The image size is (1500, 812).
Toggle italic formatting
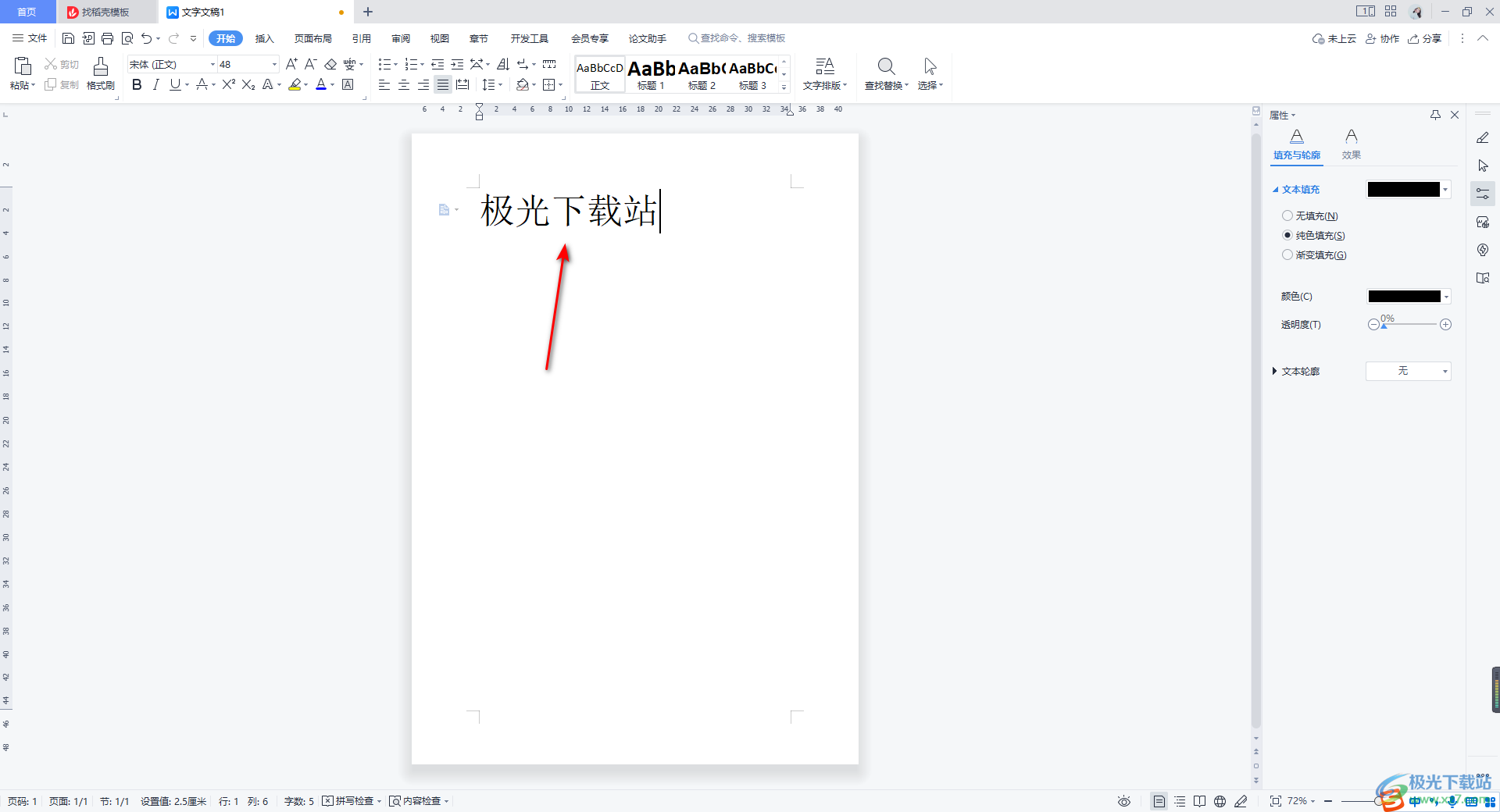click(156, 84)
